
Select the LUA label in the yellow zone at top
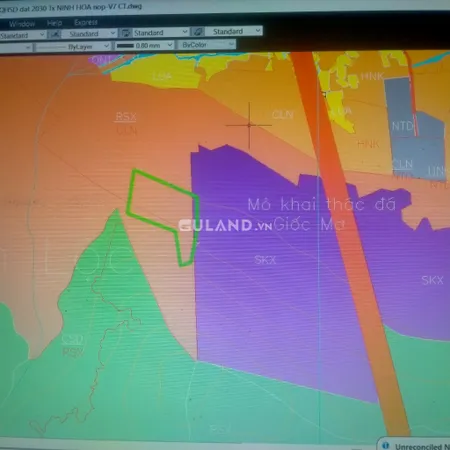(x=162, y=77)
